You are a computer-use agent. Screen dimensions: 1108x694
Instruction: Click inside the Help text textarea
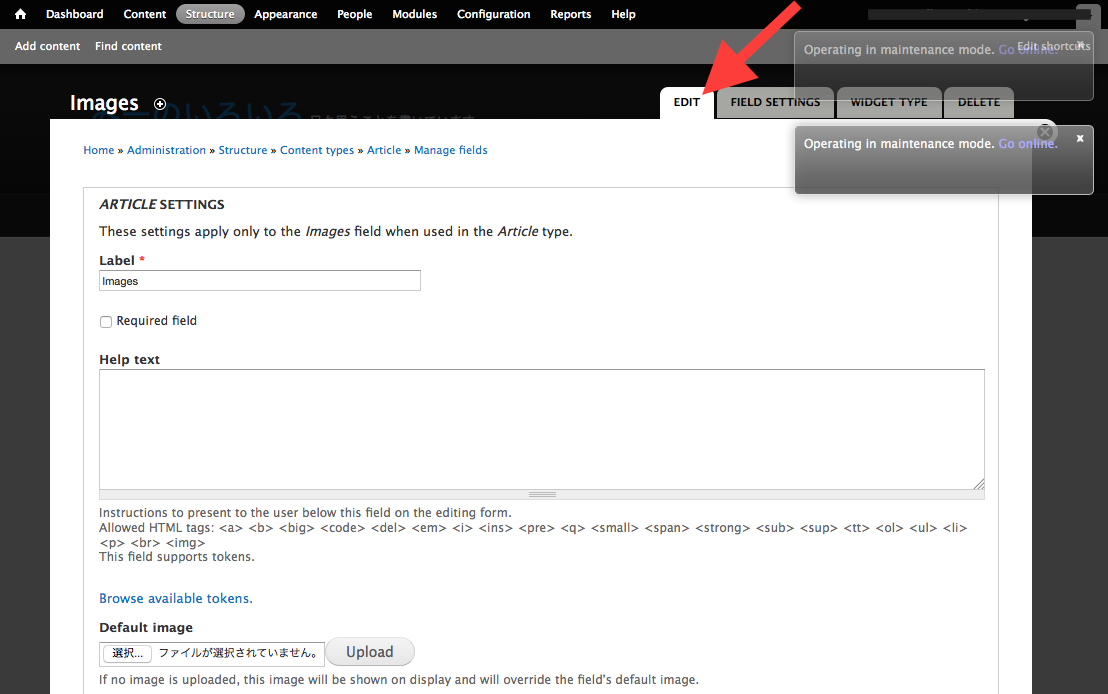click(542, 429)
